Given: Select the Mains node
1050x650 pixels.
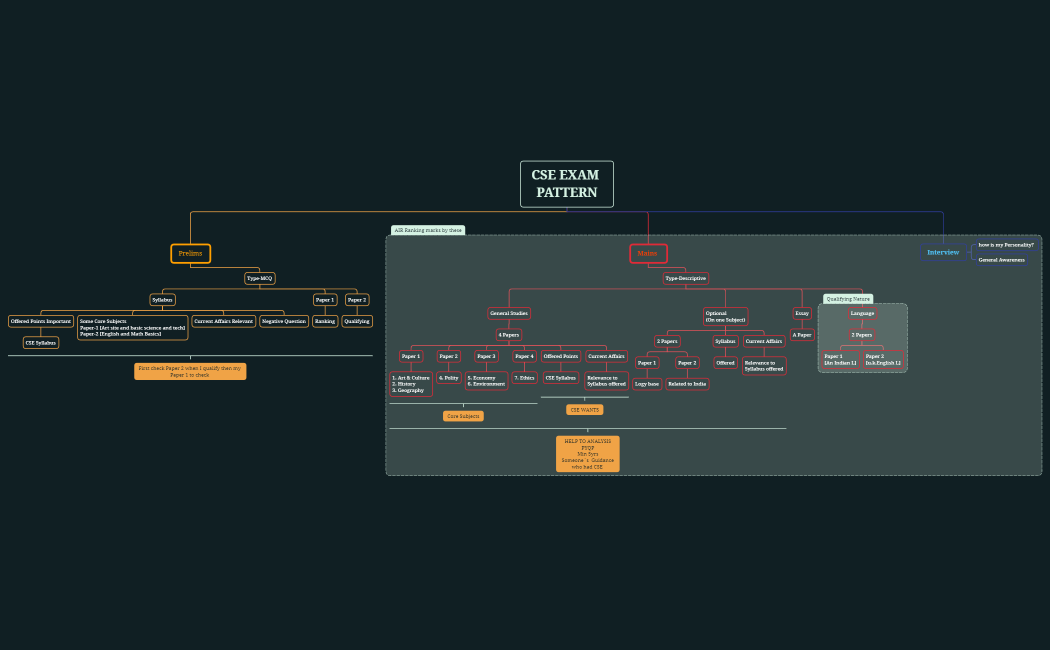Looking at the screenshot, I should (648, 253).
